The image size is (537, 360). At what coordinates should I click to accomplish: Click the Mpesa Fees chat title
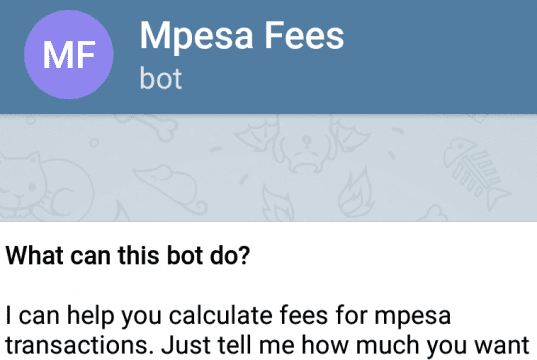242,36
